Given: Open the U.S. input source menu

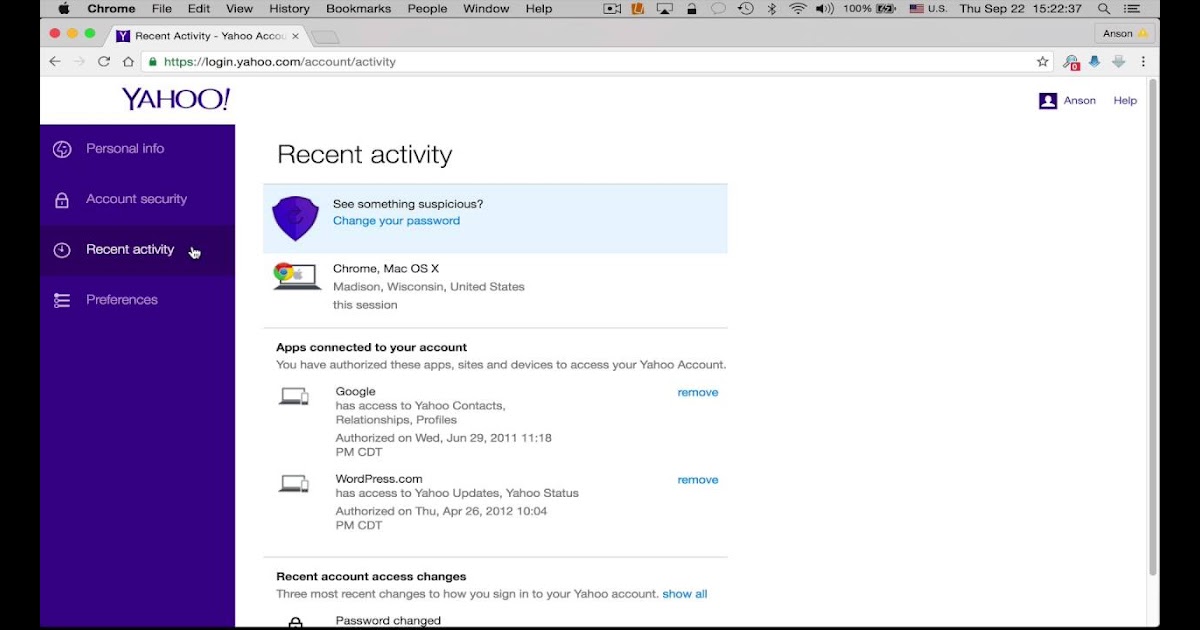Looking at the screenshot, I should [928, 9].
